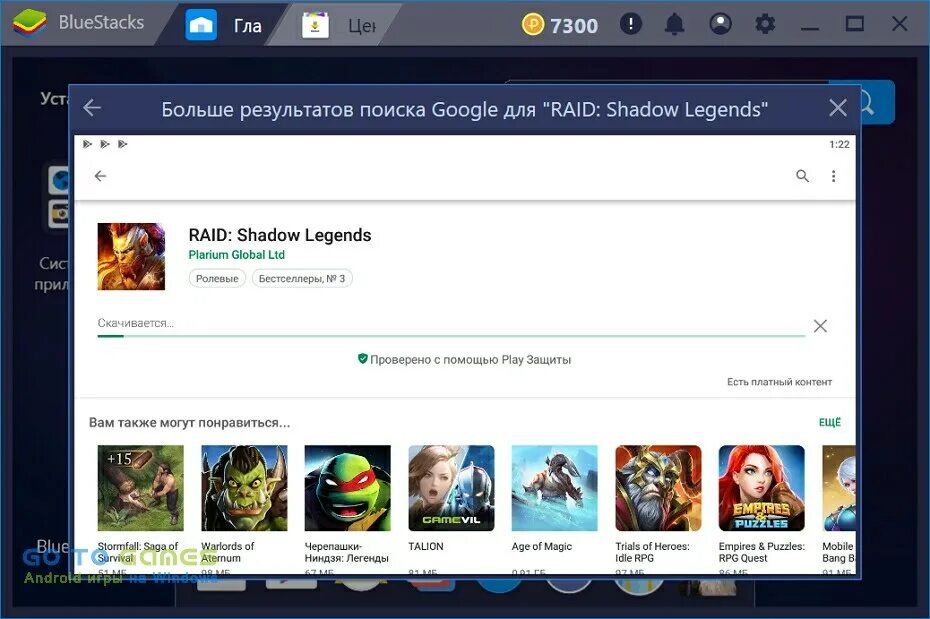
Task: Open Age of Magic thumbnail
Action: 555,488
